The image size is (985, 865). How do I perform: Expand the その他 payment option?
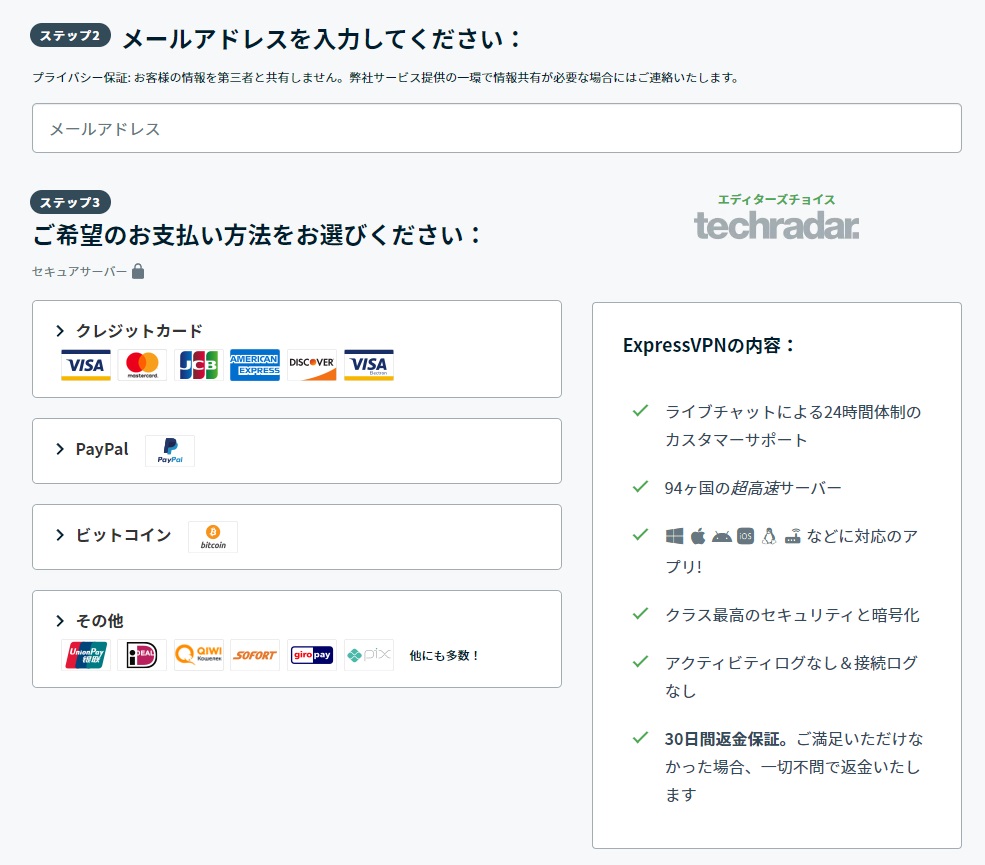297,639
